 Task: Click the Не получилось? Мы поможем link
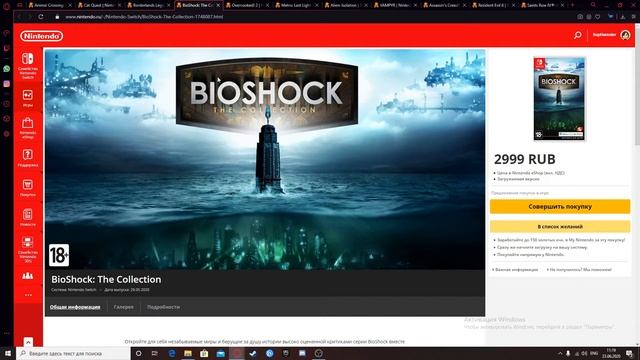(x=579, y=270)
